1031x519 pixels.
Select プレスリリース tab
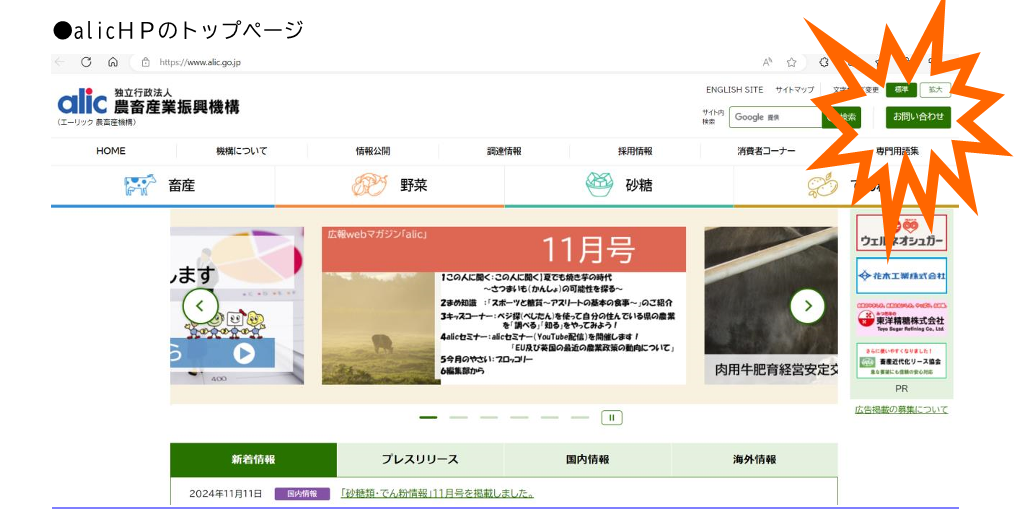coord(420,460)
